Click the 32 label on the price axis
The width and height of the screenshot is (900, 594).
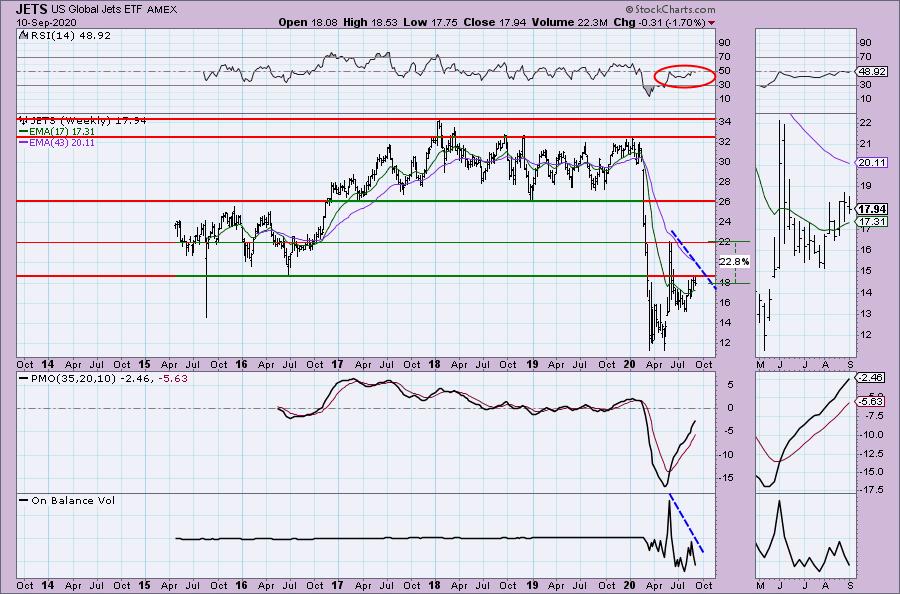pyautogui.click(x=725, y=142)
